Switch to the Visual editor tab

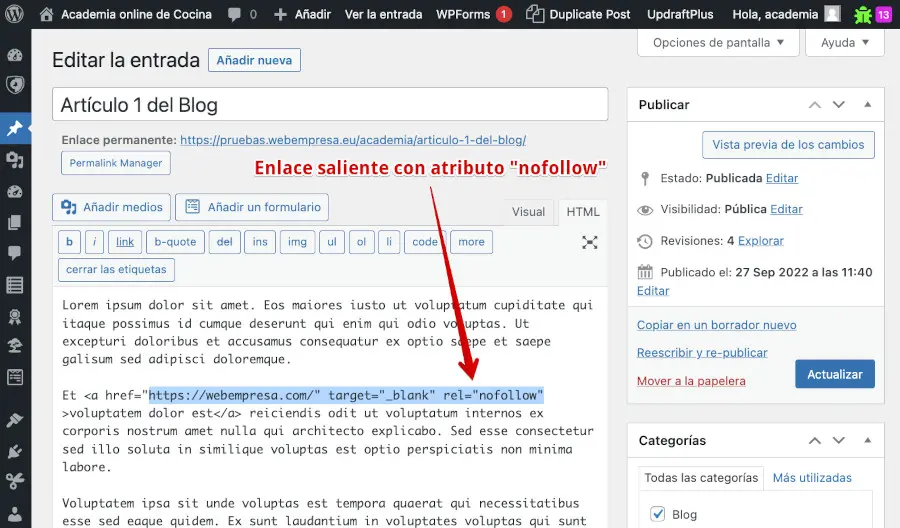pyautogui.click(x=528, y=211)
